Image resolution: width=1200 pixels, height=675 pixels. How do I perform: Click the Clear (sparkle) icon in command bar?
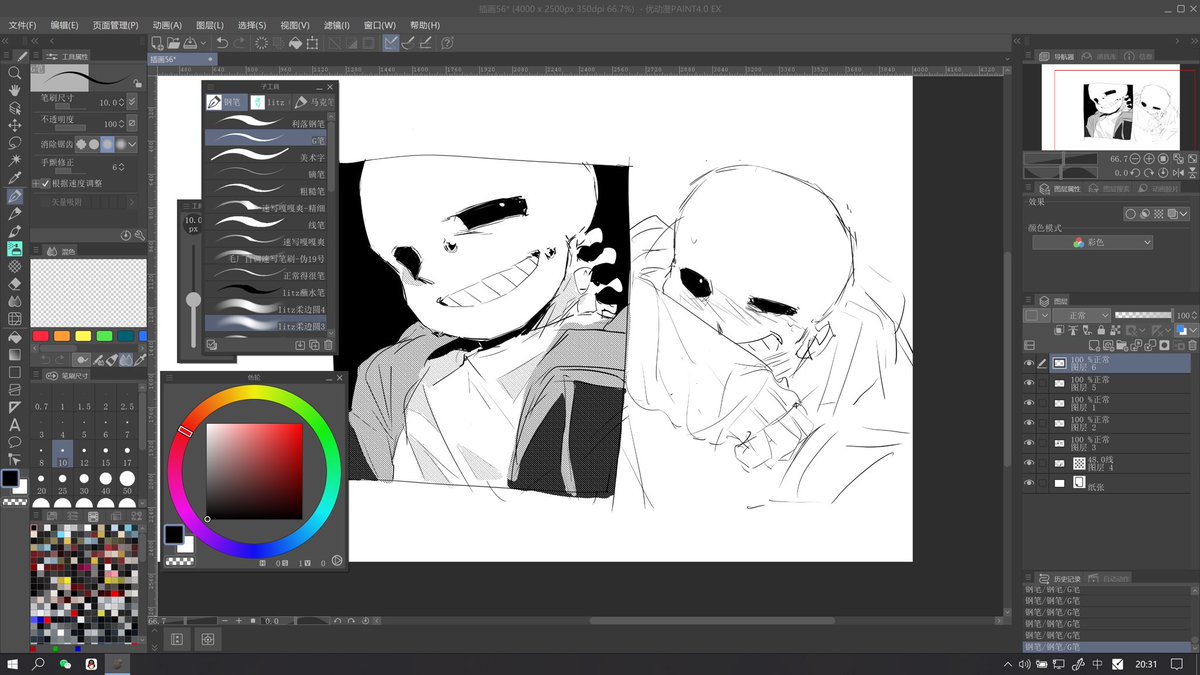coord(261,43)
